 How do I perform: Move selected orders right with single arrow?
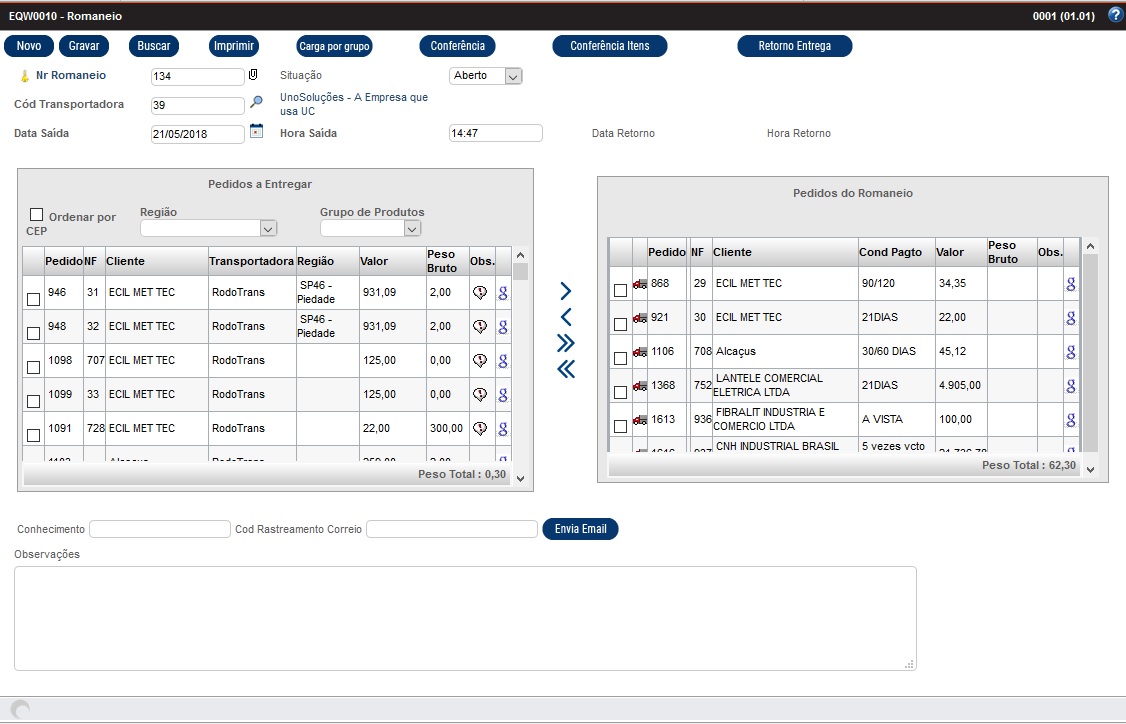(x=566, y=291)
